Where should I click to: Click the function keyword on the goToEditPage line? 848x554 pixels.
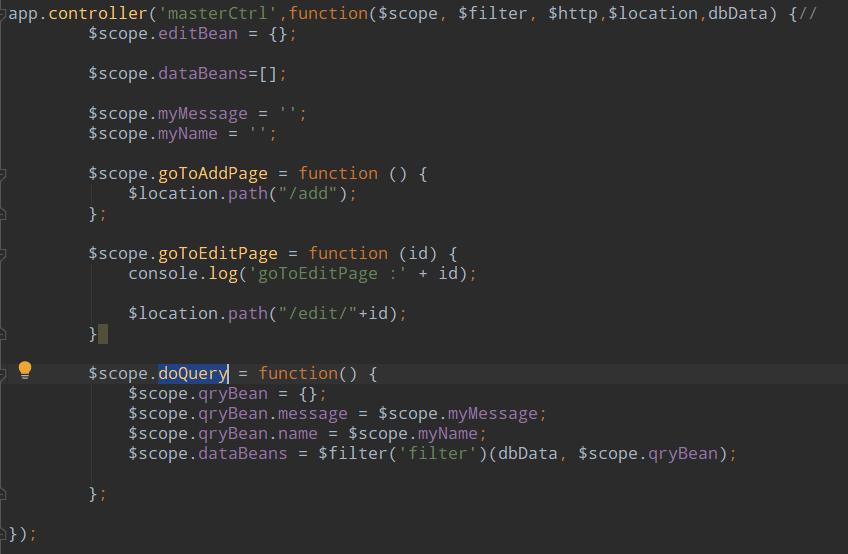tap(348, 254)
